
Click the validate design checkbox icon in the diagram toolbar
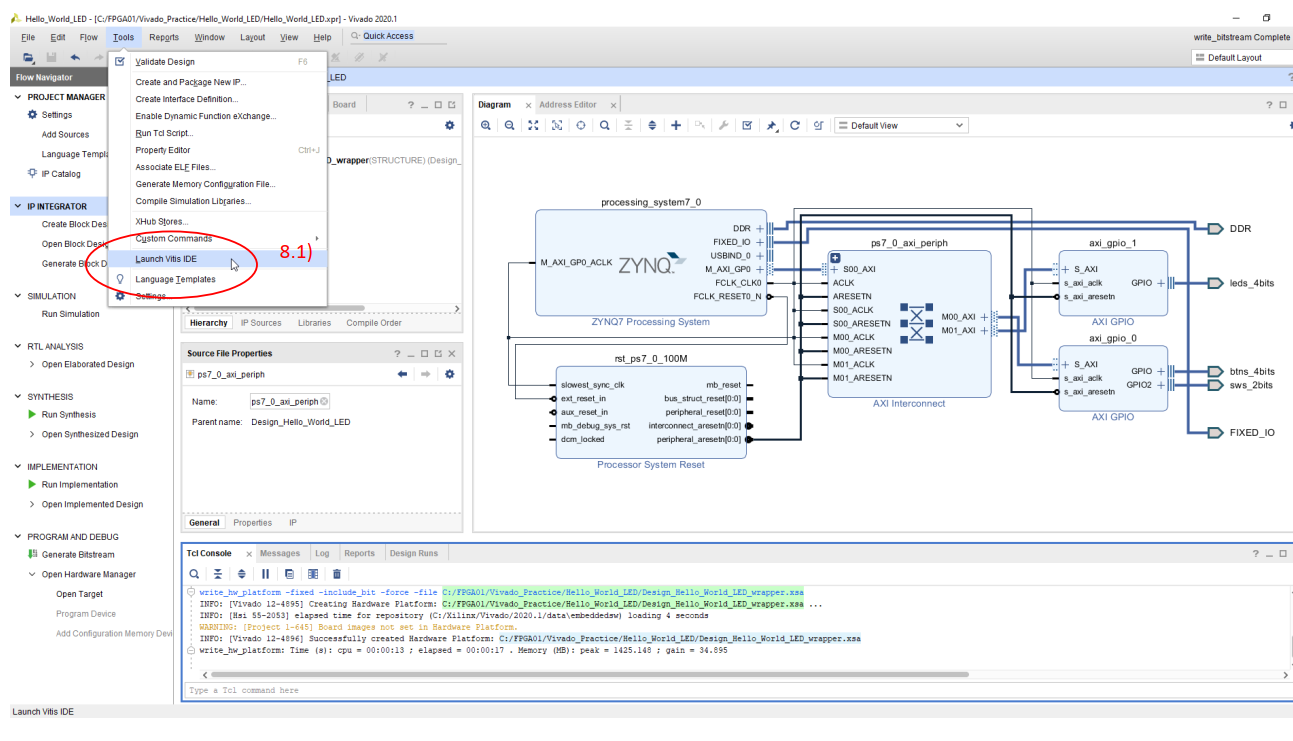tap(747, 125)
